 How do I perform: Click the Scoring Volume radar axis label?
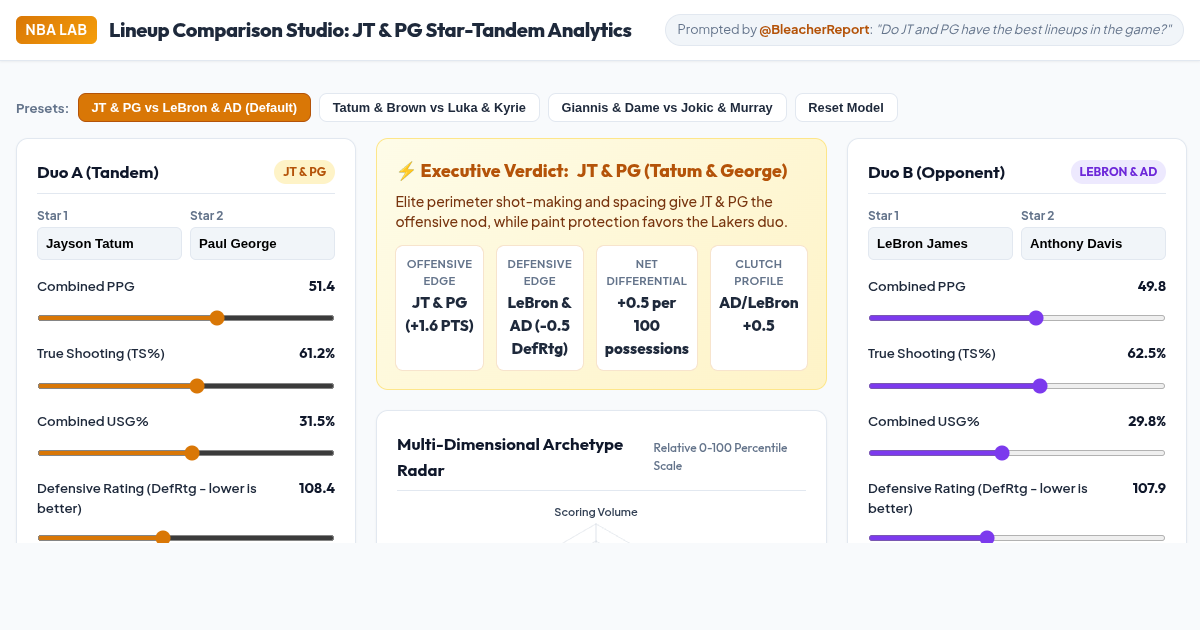(596, 512)
